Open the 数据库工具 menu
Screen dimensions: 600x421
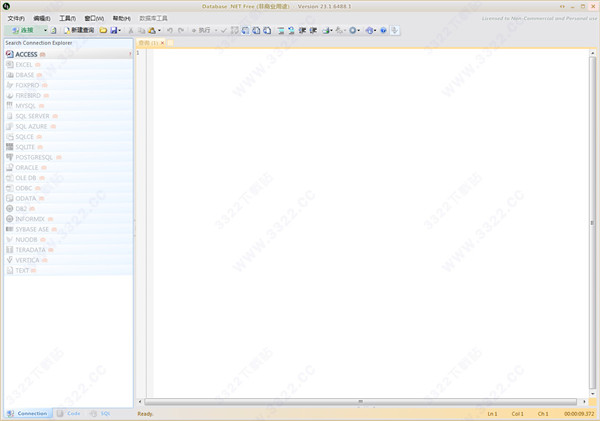point(153,18)
